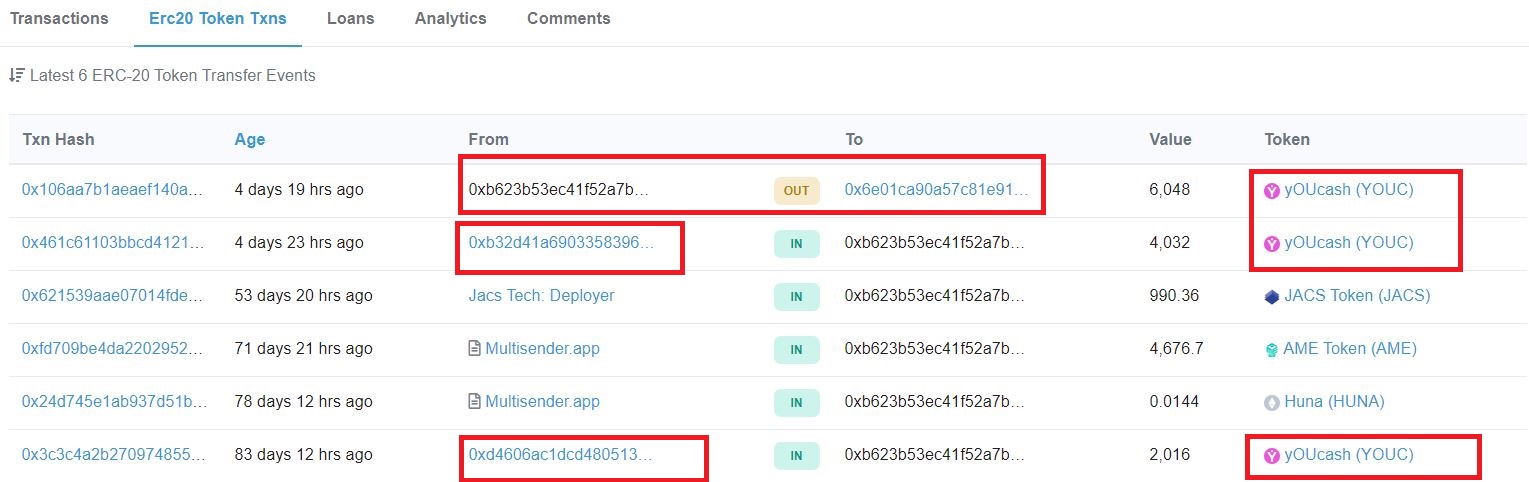Open transaction hash 0x3c3c4a2b270974855…
Image resolution: width=1529 pixels, height=482 pixels.
[115, 454]
